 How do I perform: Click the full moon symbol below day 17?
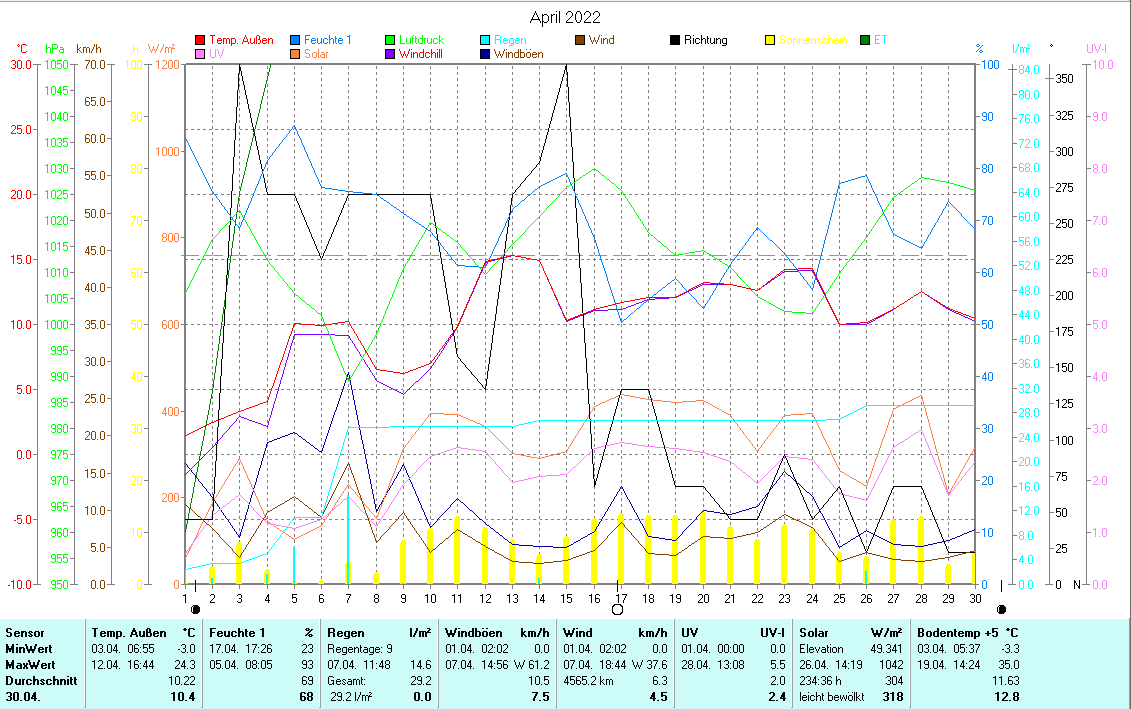(617, 609)
